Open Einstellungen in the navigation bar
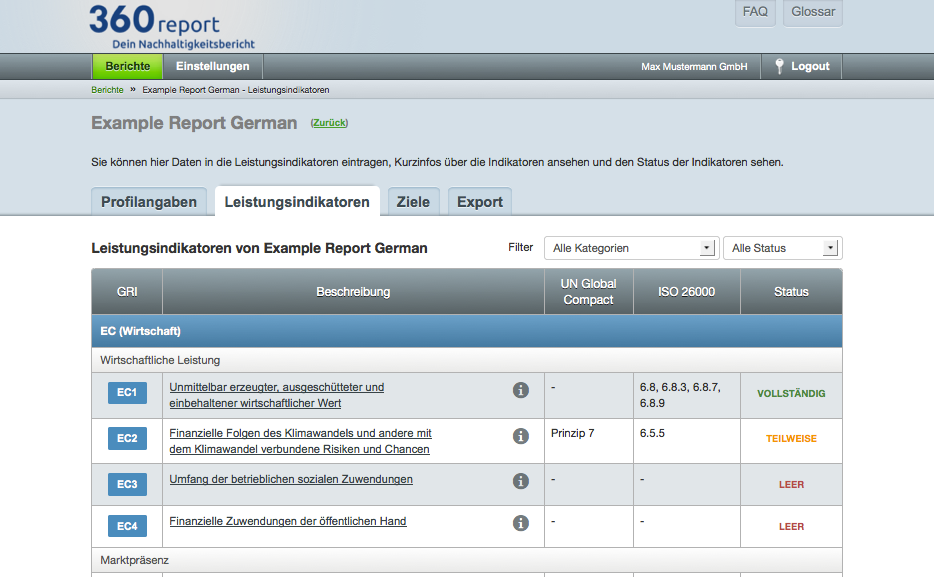The image size is (934, 577). pyautogui.click(x=212, y=66)
